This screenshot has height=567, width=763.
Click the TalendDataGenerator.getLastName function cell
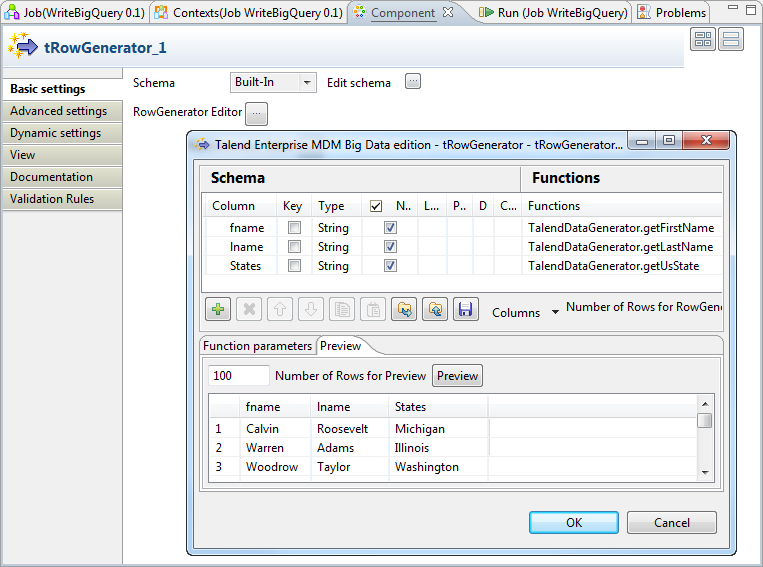point(621,247)
